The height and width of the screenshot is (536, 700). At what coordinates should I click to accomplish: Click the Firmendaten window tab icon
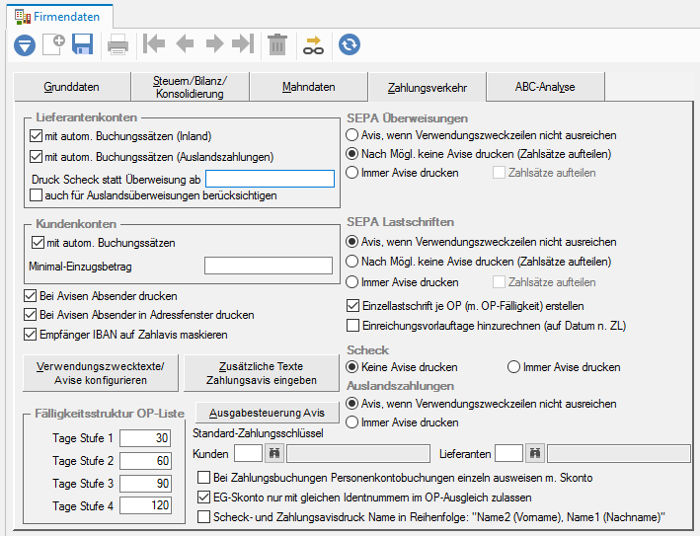[x=22, y=17]
